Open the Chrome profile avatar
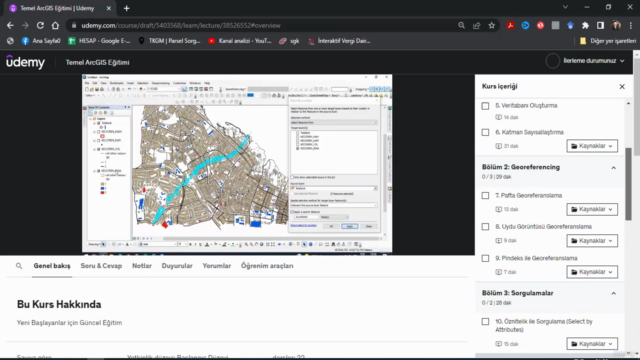 (616, 25)
